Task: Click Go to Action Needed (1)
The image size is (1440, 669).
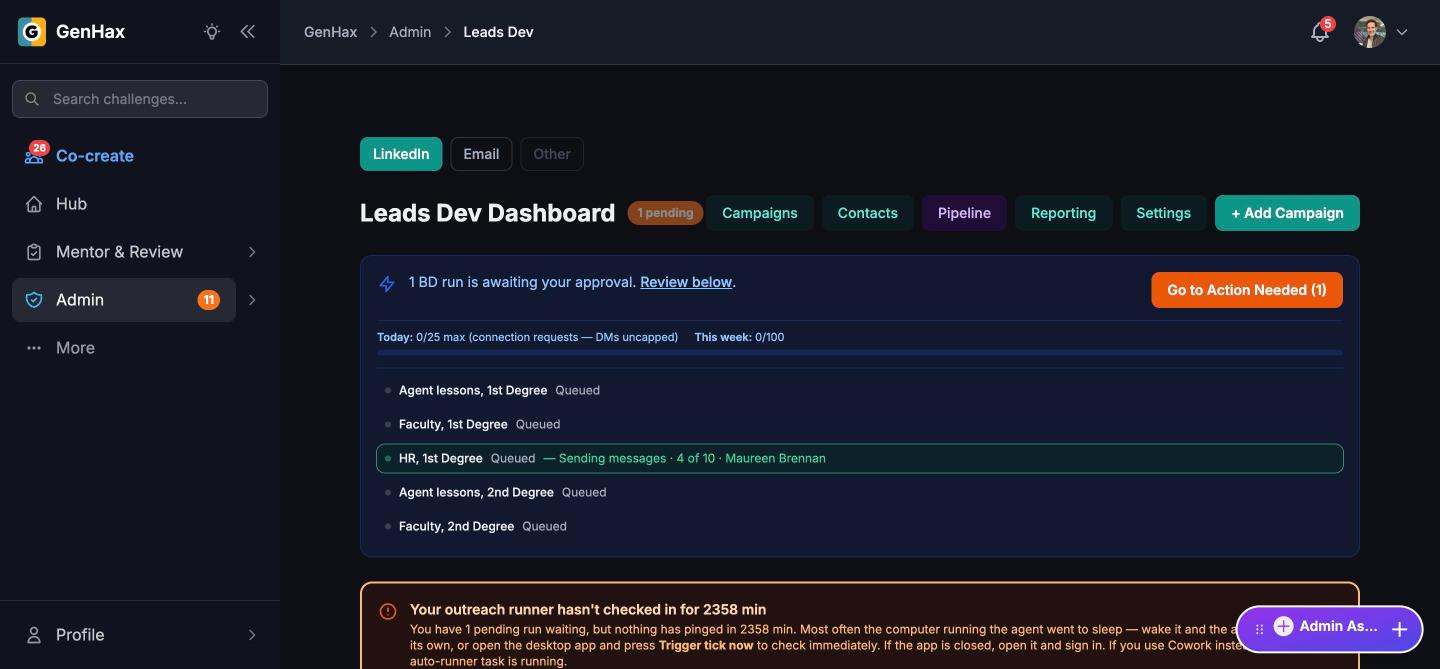Action: (x=1247, y=290)
